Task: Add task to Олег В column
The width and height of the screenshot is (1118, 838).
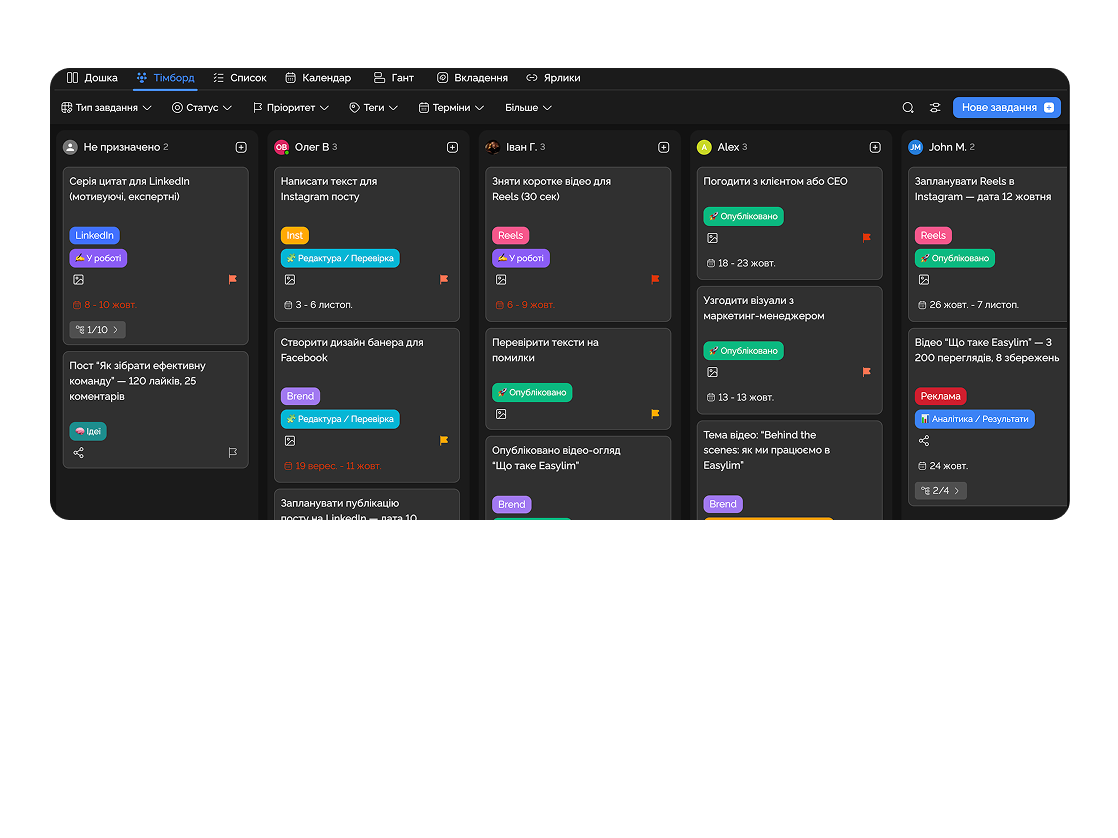Action: pos(452,147)
